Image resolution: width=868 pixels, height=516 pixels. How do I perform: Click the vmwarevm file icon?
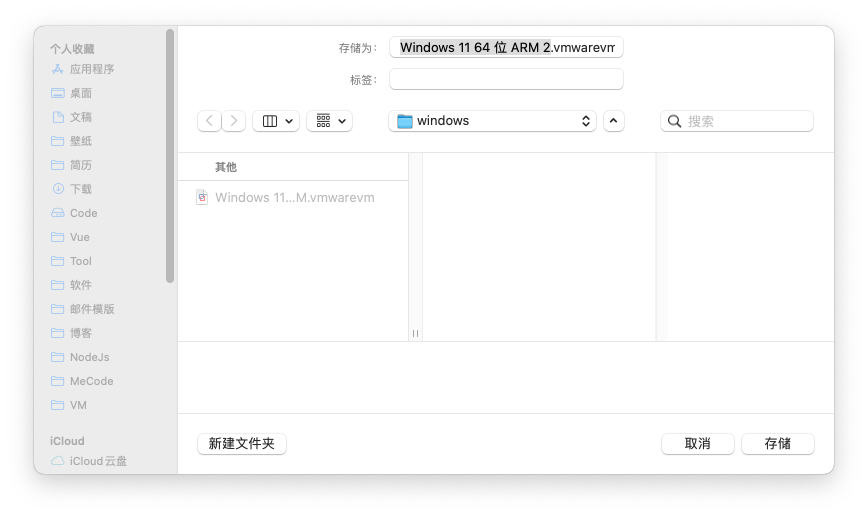pyautogui.click(x=202, y=197)
